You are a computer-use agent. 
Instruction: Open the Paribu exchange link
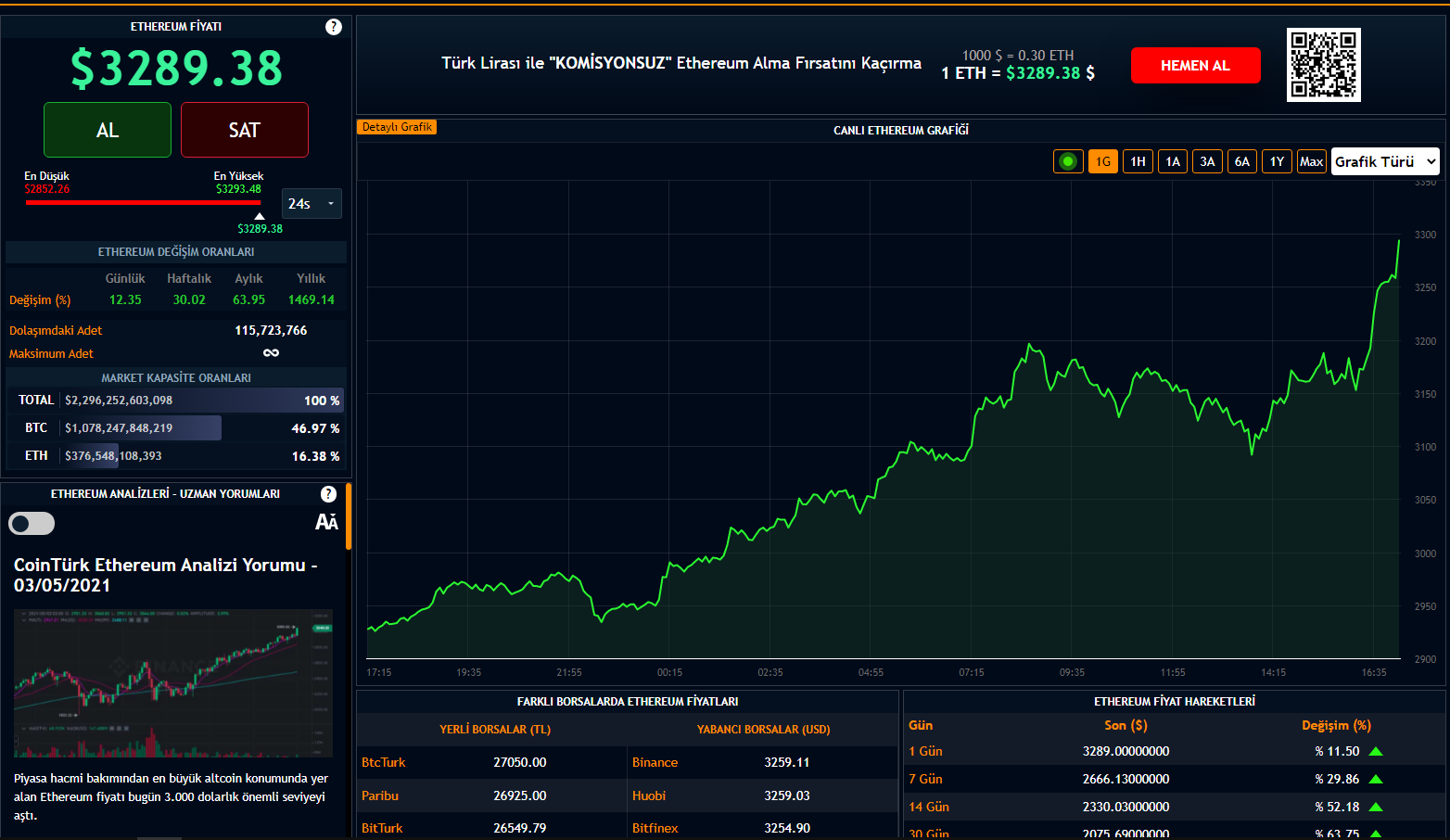[x=380, y=796]
